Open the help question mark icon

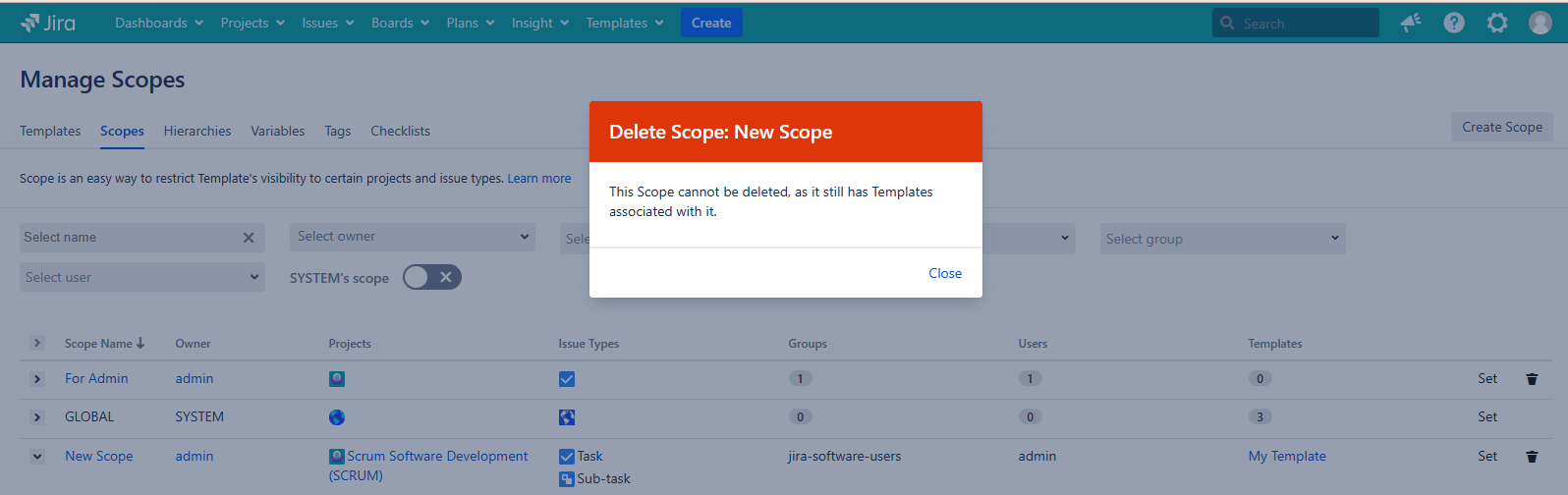[1454, 23]
